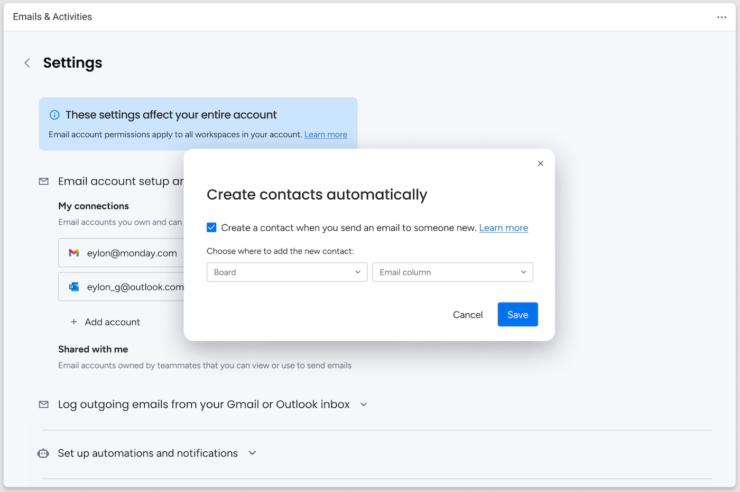Close the Create contacts automatically dialog
Screen dimensions: 740x492
540,163
